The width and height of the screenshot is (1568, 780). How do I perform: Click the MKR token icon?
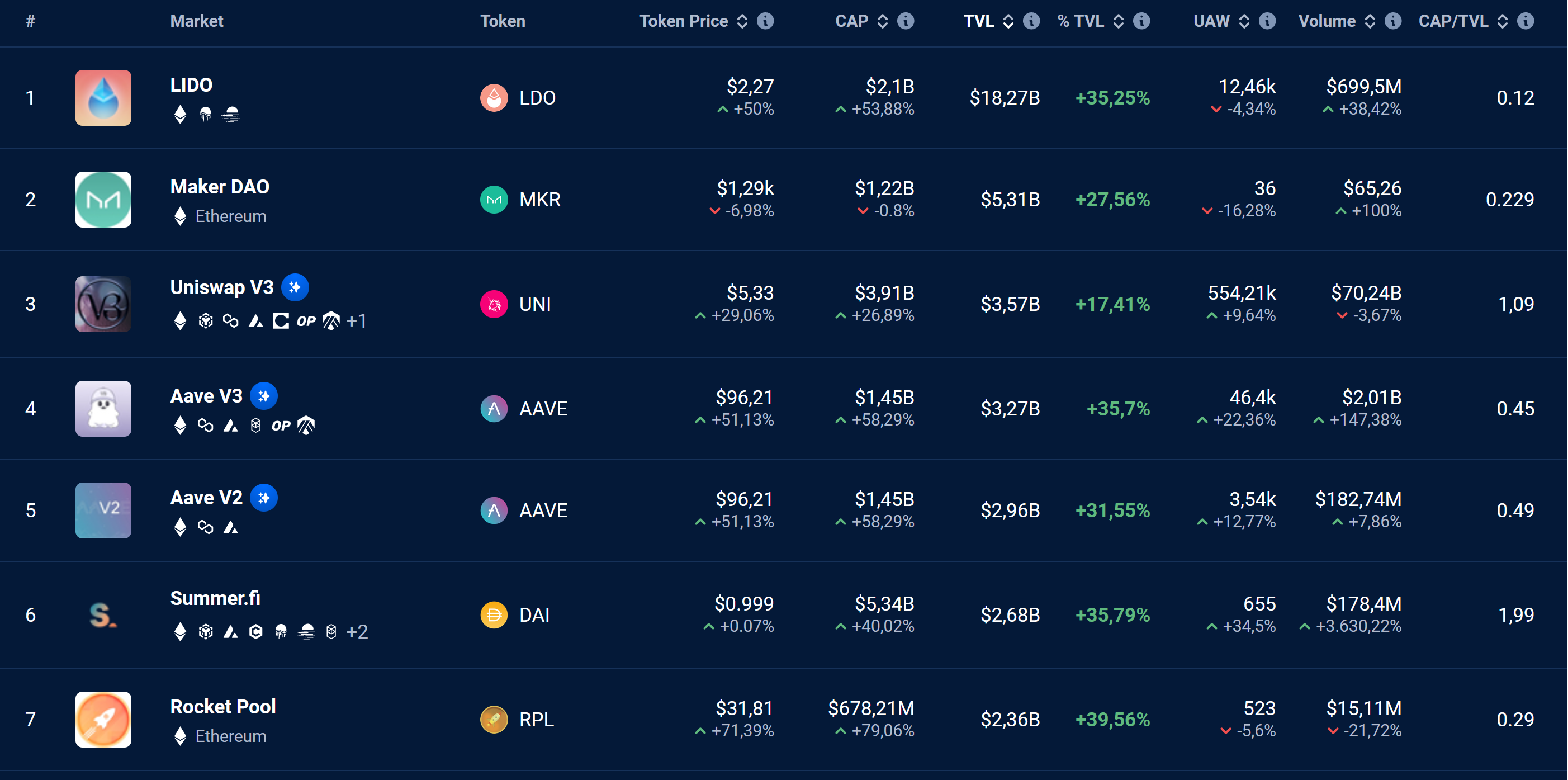pyautogui.click(x=494, y=199)
